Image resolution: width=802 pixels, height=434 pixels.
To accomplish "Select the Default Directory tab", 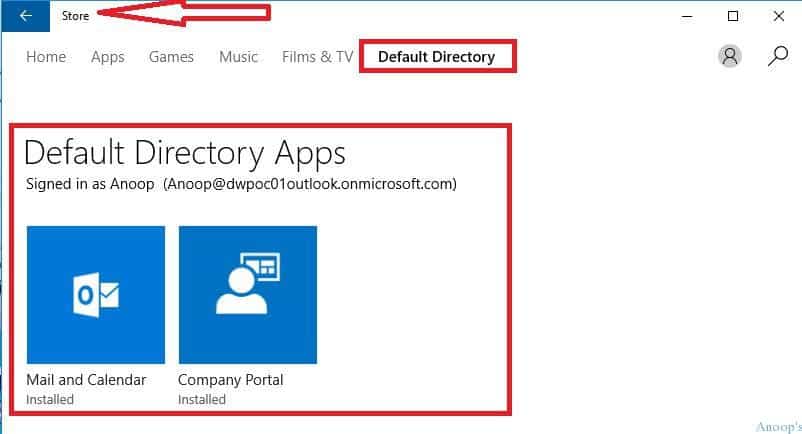I will coord(437,57).
